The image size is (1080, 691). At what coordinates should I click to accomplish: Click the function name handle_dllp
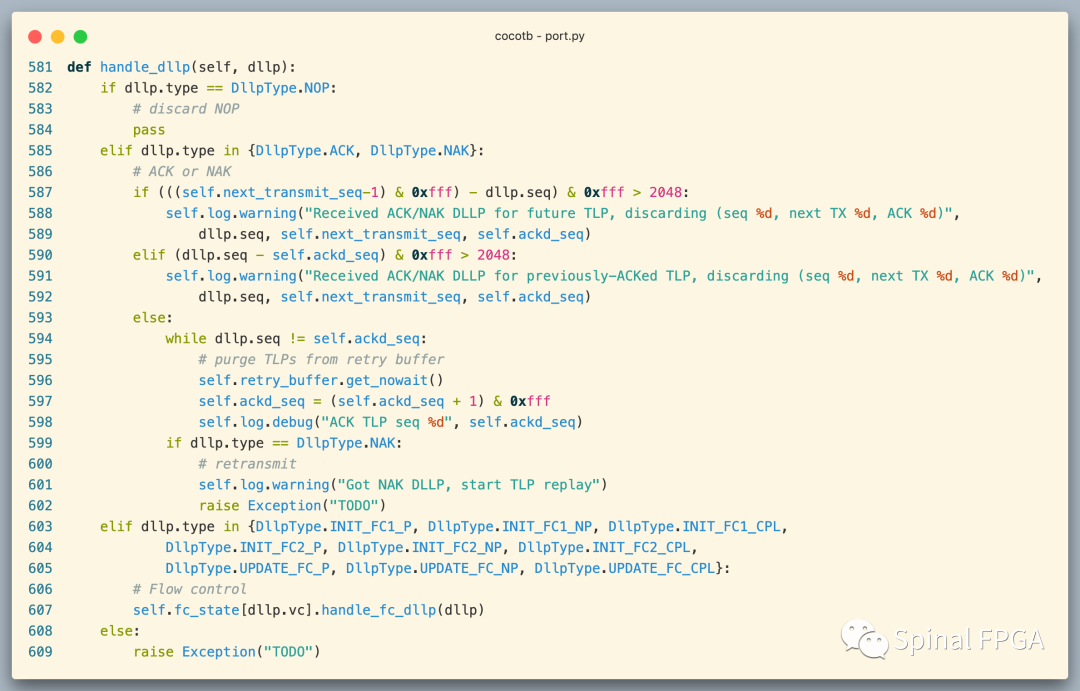point(145,67)
